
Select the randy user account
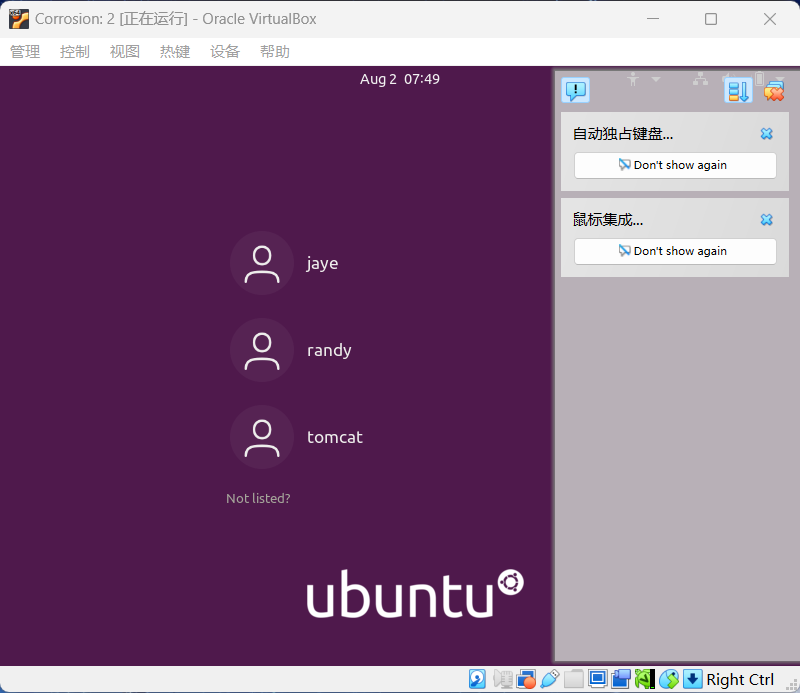click(291, 350)
